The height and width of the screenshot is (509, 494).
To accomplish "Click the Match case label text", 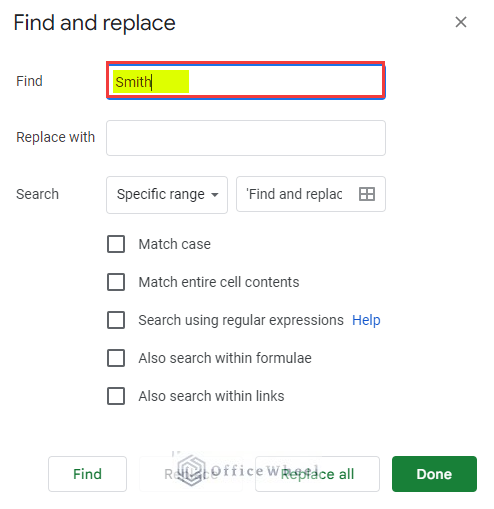I will [x=175, y=244].
